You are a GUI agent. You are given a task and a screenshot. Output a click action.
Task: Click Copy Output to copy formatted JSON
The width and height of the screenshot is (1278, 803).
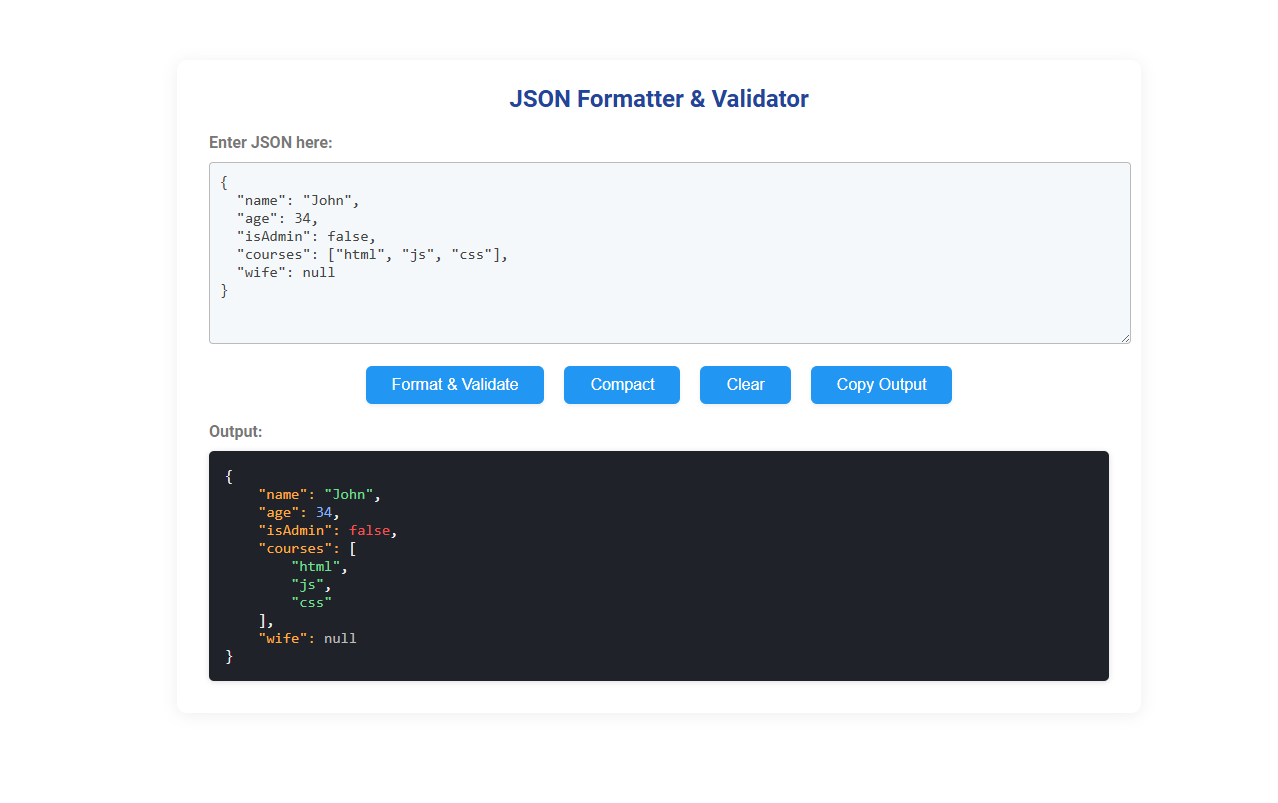tap(880, 385)
